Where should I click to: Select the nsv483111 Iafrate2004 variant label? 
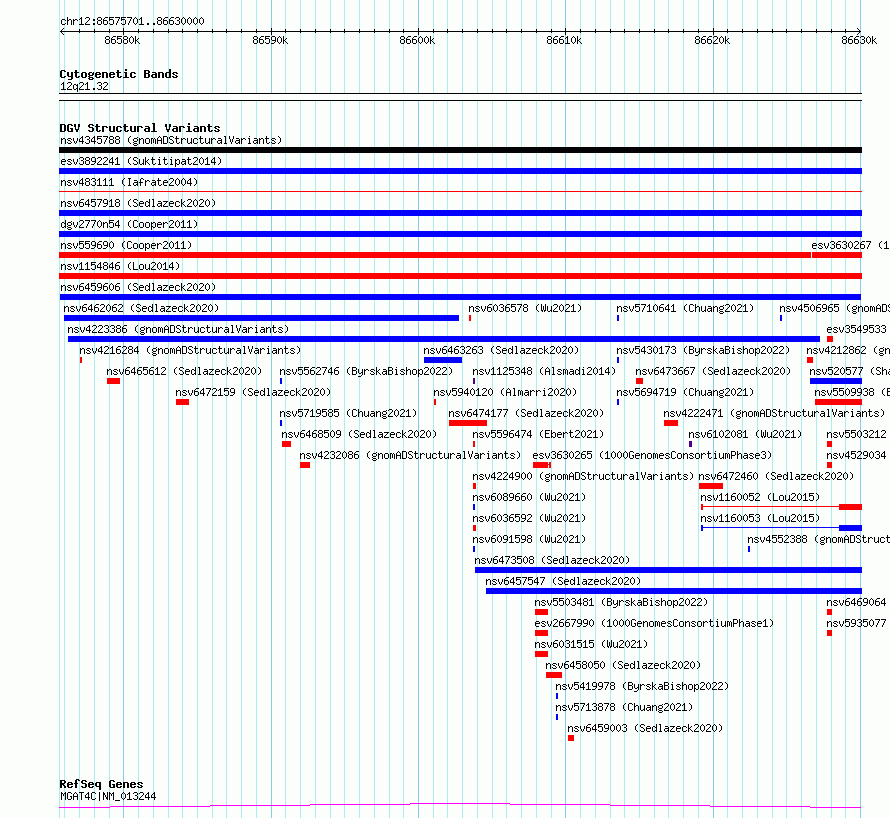pos(129,182)
